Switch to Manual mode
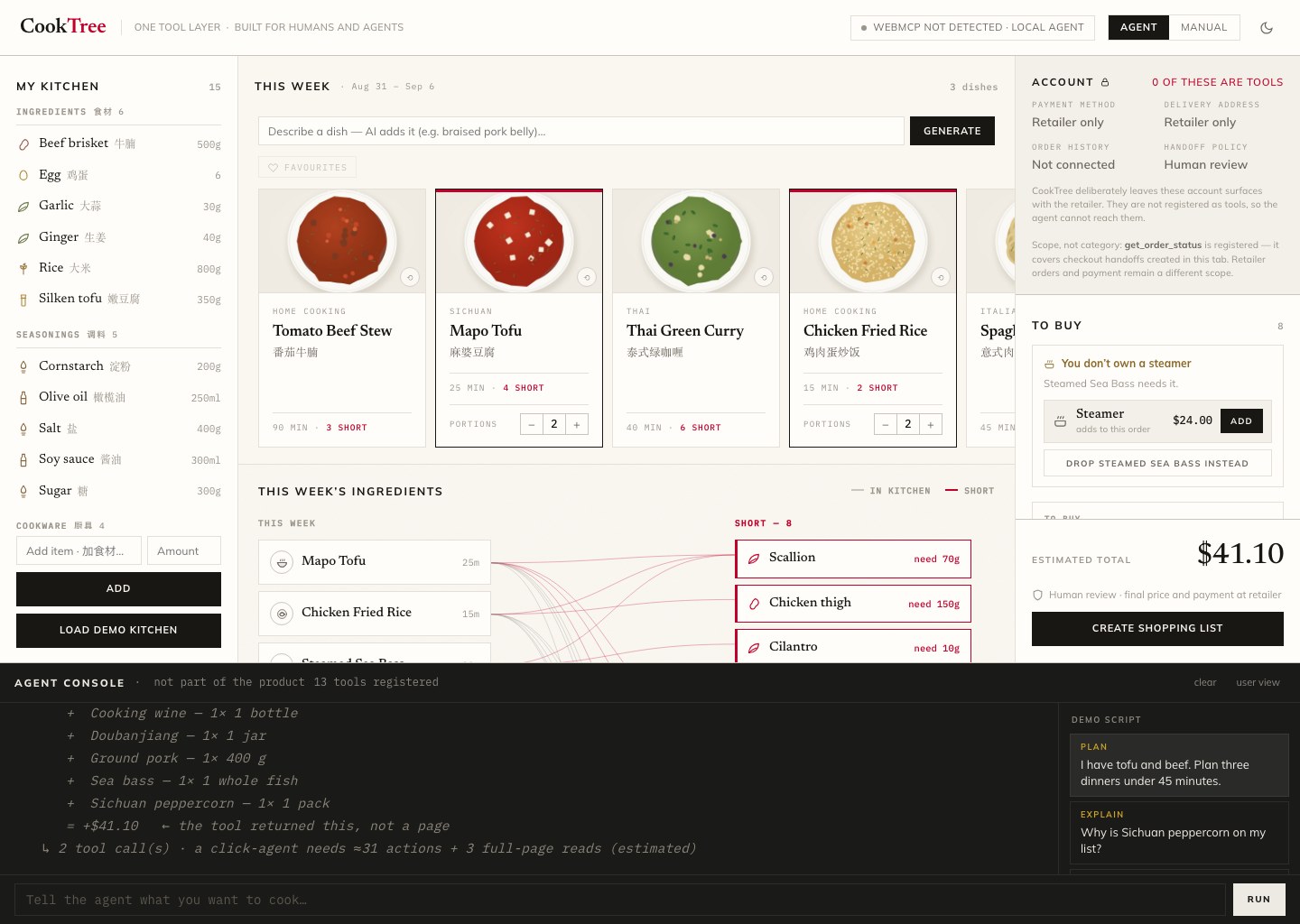 [1204, 27]
